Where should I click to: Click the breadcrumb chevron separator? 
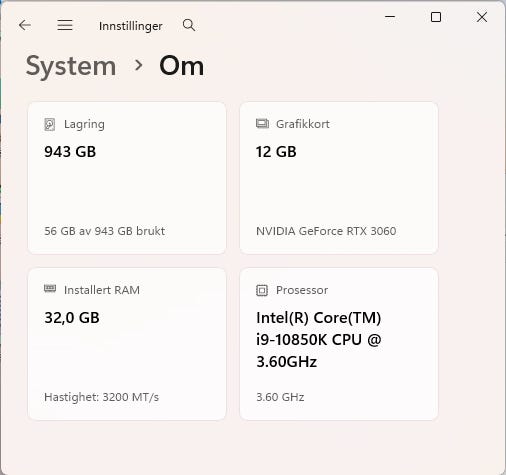138,65
